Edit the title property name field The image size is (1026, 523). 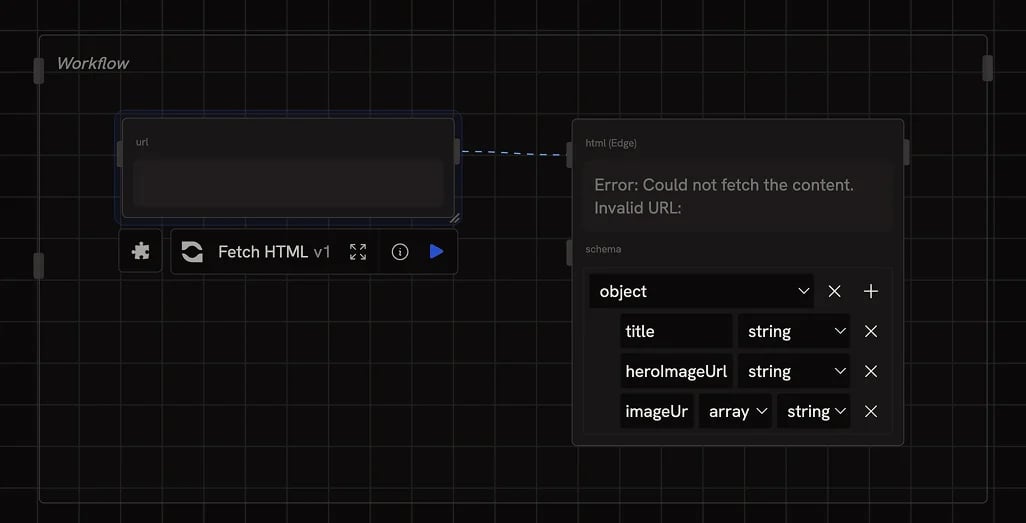coord(676,331)
